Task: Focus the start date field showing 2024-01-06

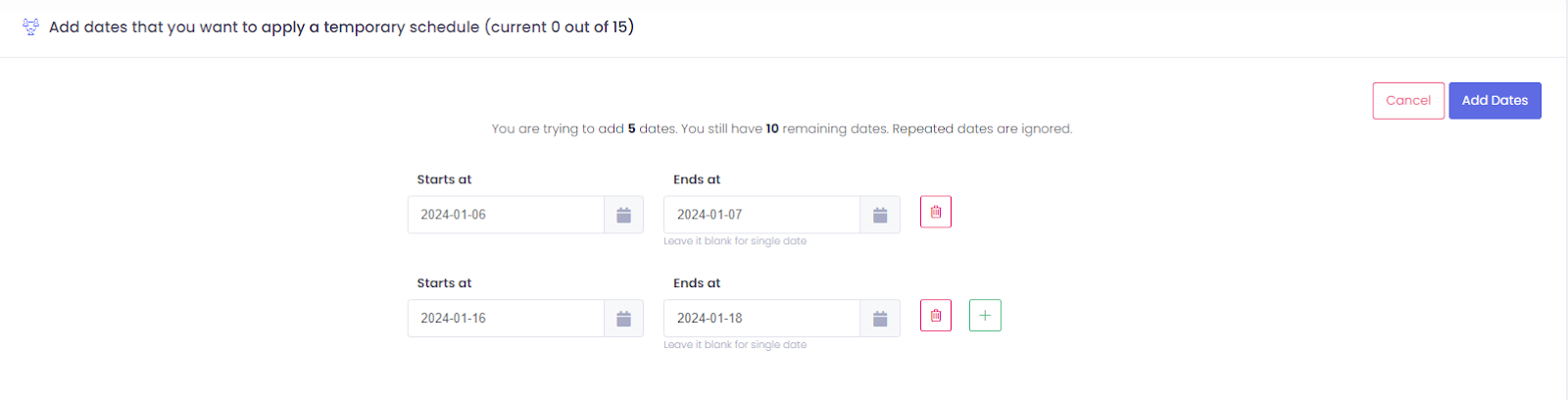Action: pos(506,215)
